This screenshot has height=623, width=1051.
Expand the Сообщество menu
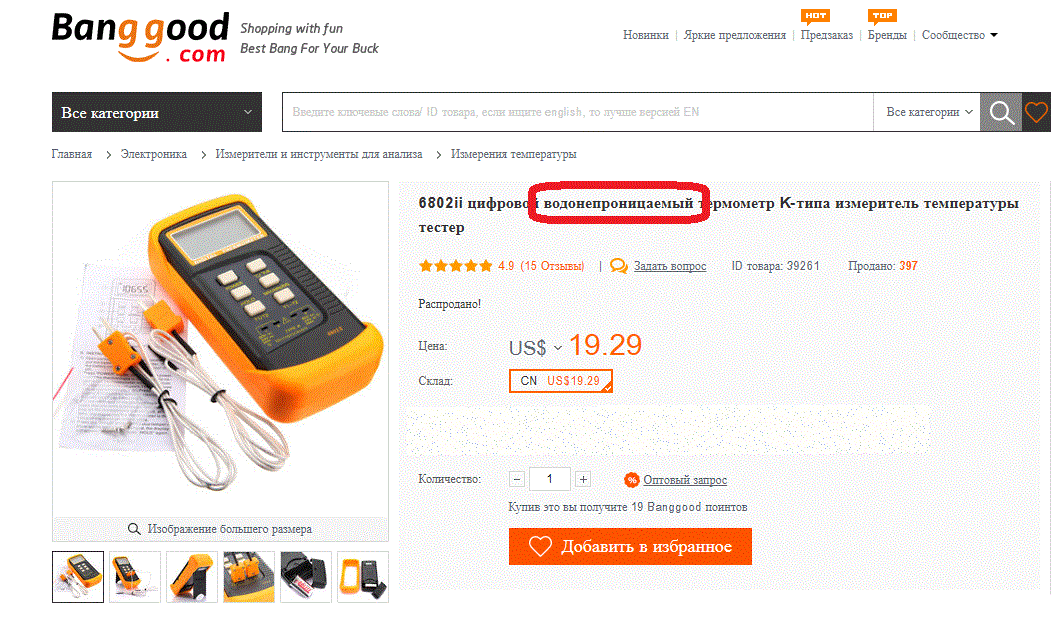click(959, 35)
